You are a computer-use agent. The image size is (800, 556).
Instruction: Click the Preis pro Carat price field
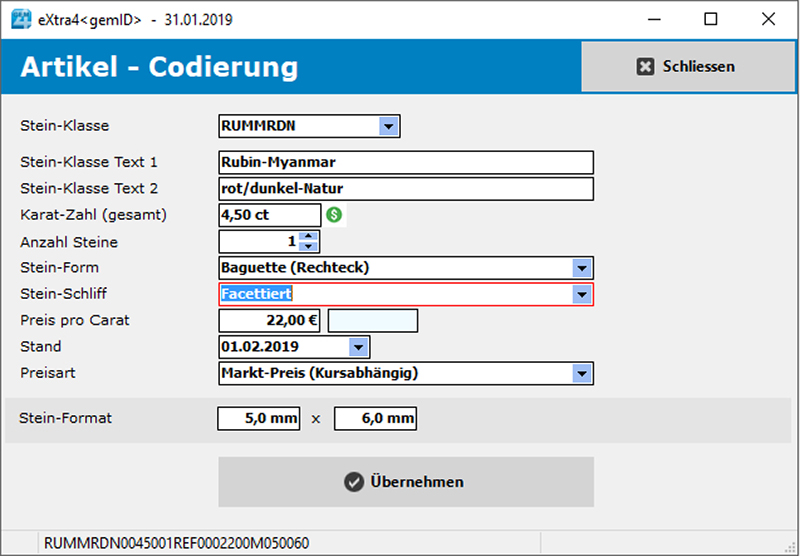click(270, 321)
